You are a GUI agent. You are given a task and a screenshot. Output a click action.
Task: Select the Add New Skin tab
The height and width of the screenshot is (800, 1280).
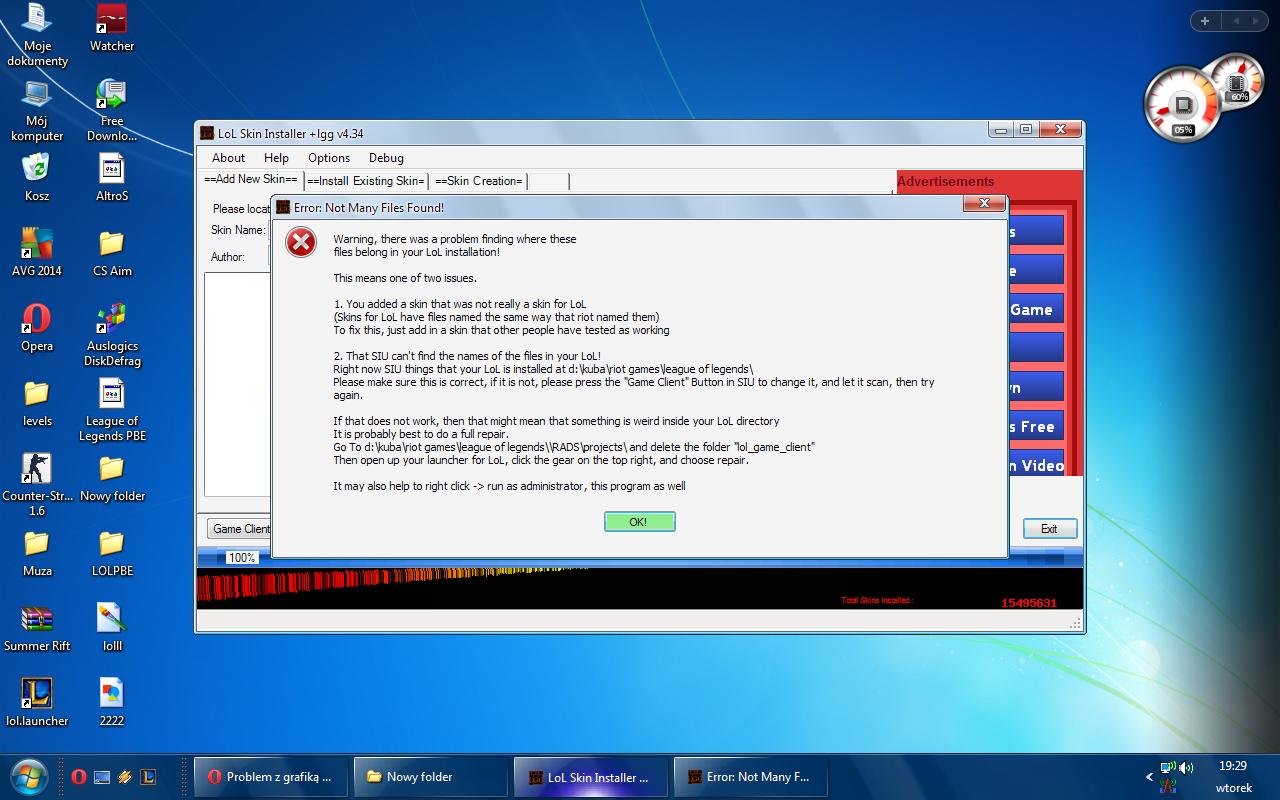tap(251, 180)
